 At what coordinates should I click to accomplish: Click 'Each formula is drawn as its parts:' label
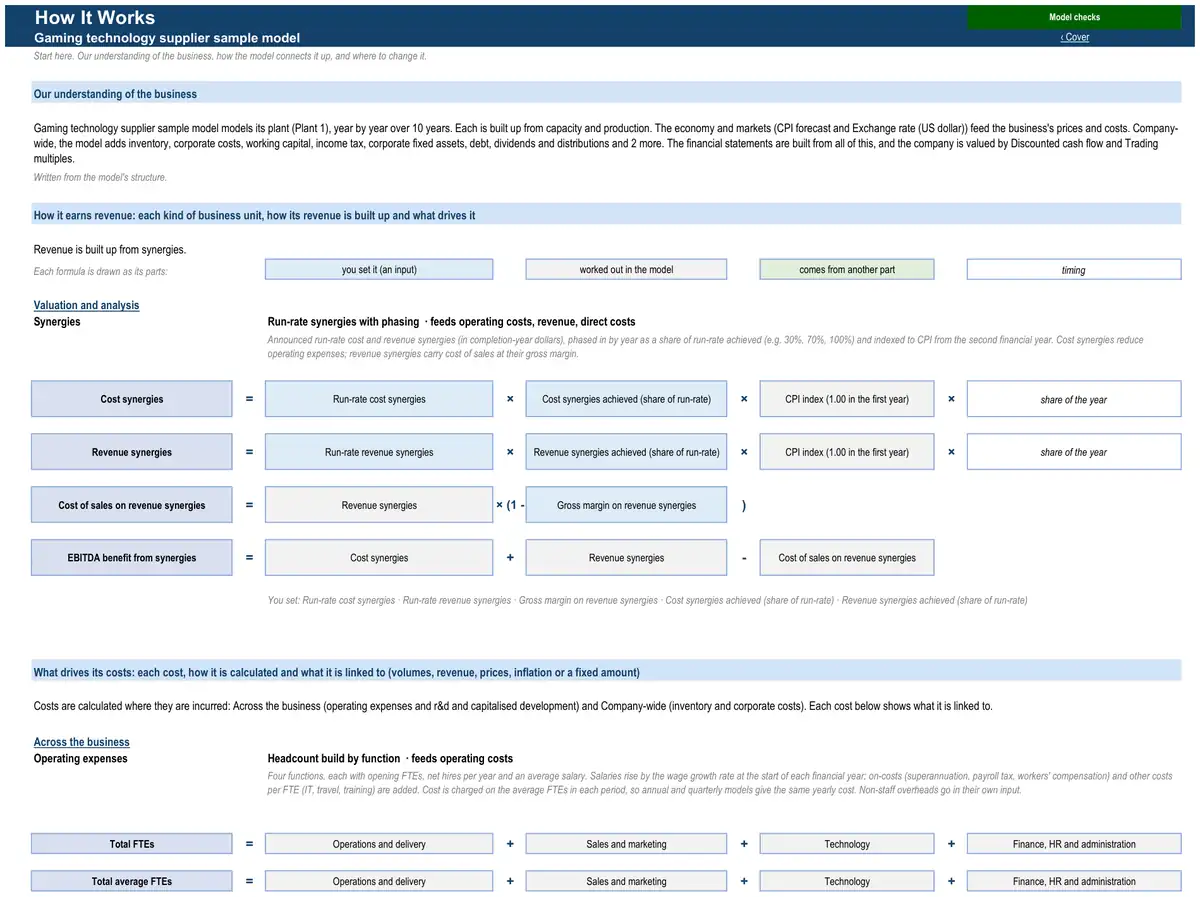click(100, 272)
